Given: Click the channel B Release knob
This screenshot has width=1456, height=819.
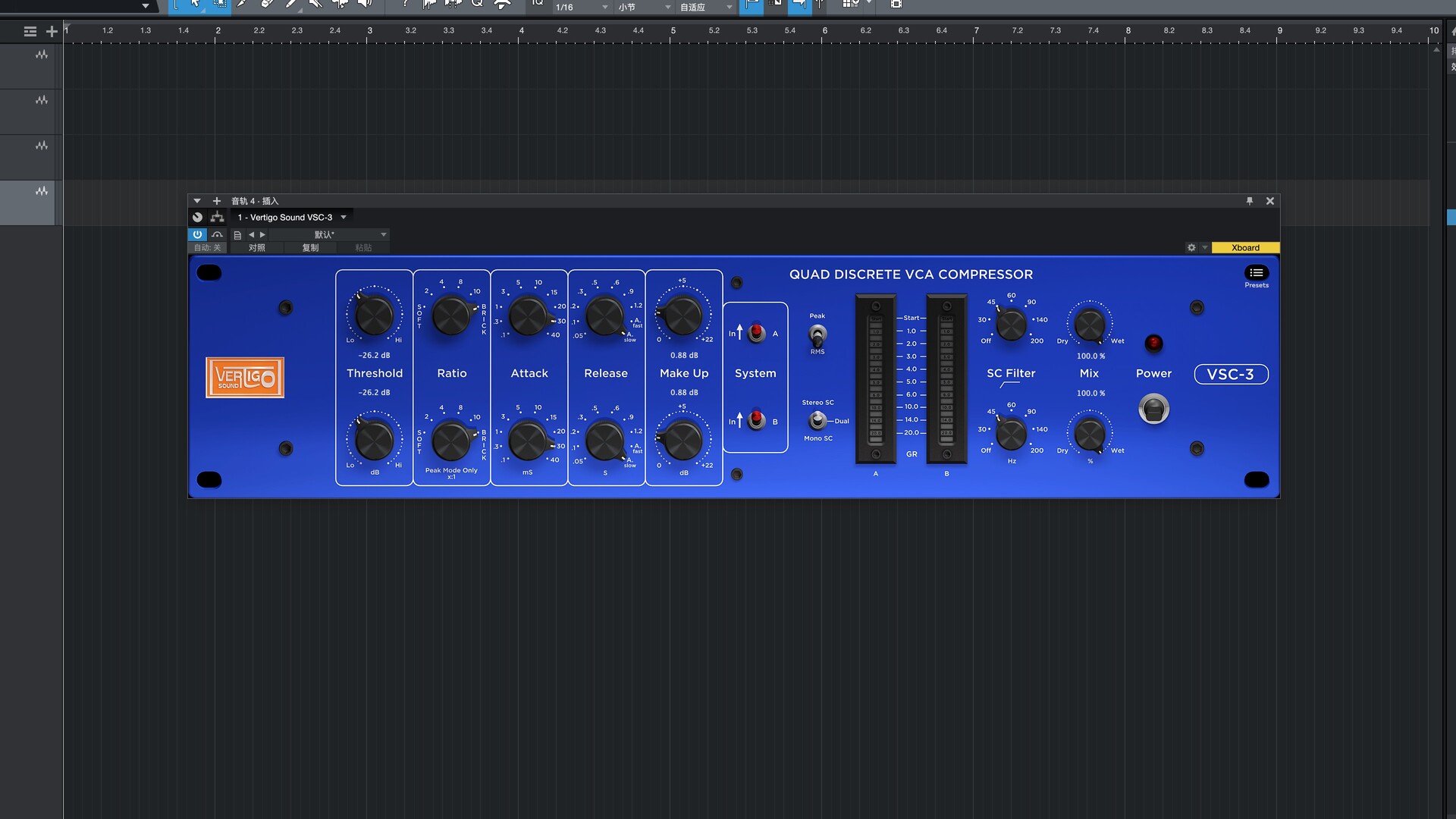Looking at the screenshot, I should coord(606,441).
